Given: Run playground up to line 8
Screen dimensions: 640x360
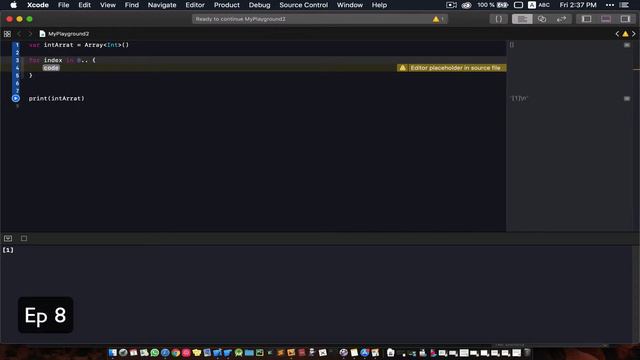Looking at the screenshot, I should tap(16, 98).
